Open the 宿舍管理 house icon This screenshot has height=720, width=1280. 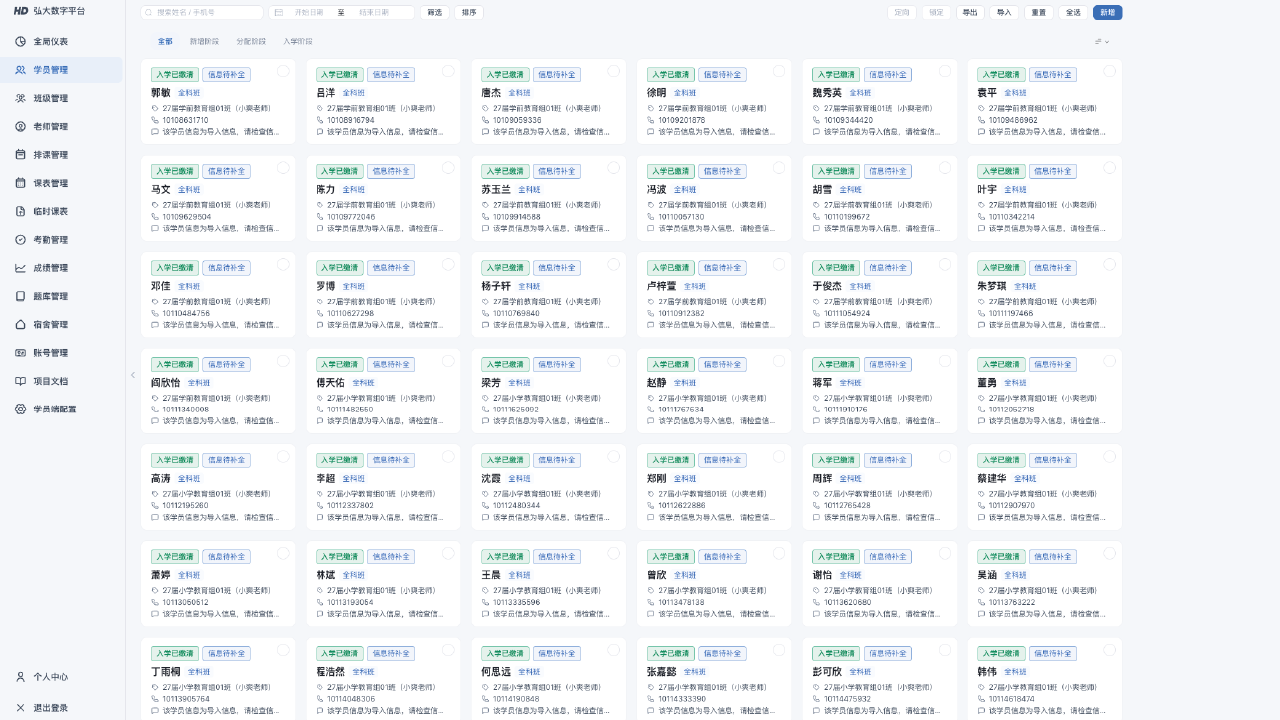[x=20, y=324]
